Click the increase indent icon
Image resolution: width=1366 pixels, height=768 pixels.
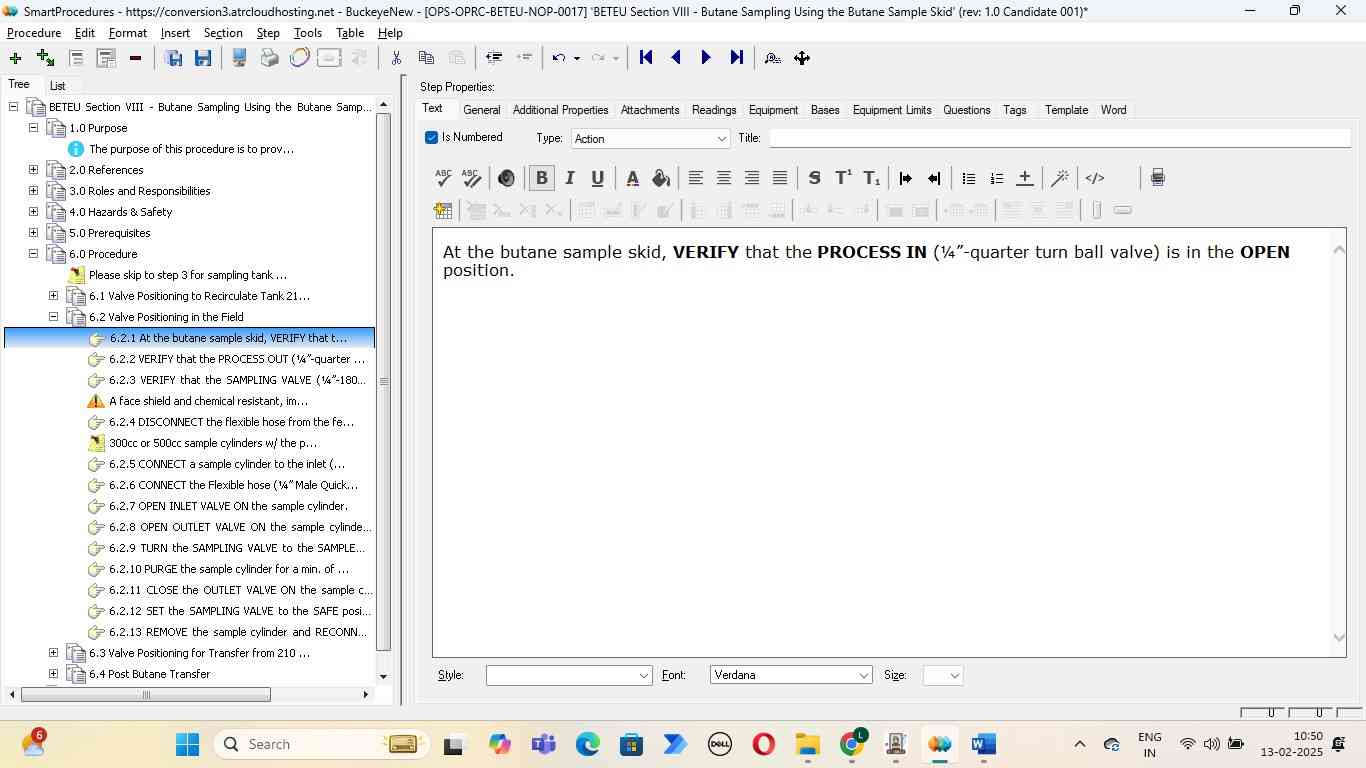click(x=905, y=178)
